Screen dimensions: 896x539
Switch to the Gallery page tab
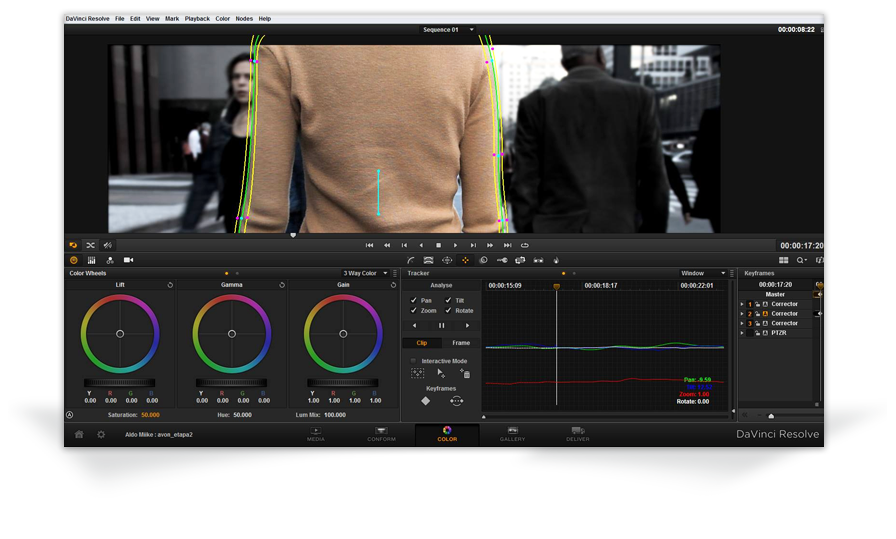point(512,435)
